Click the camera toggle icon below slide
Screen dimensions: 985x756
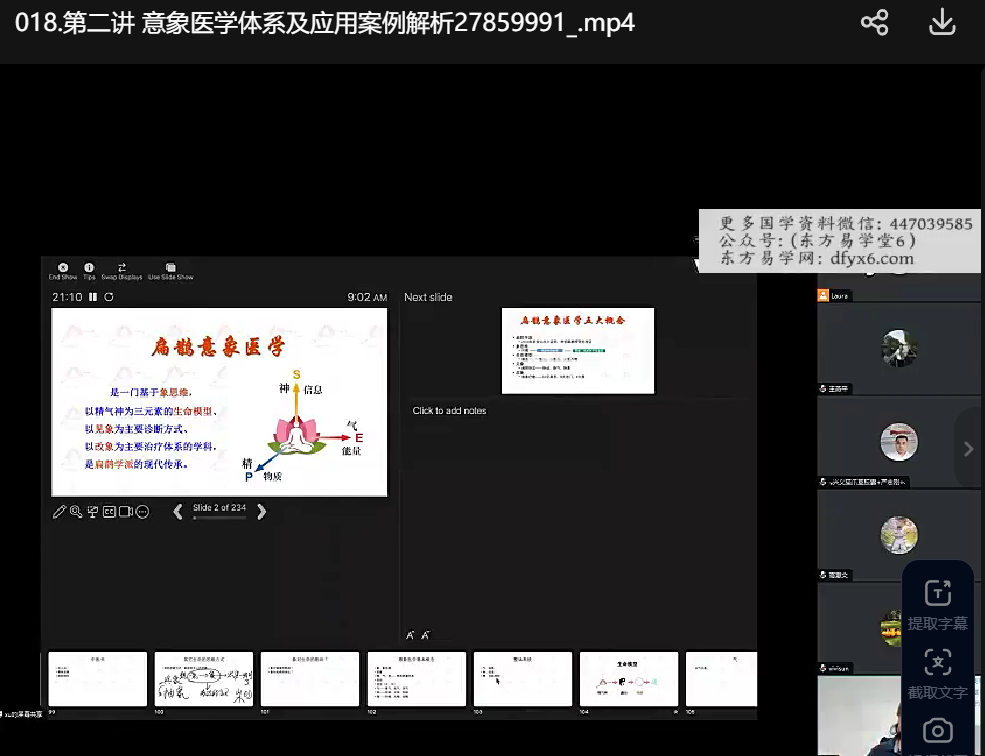click(126, 512)
